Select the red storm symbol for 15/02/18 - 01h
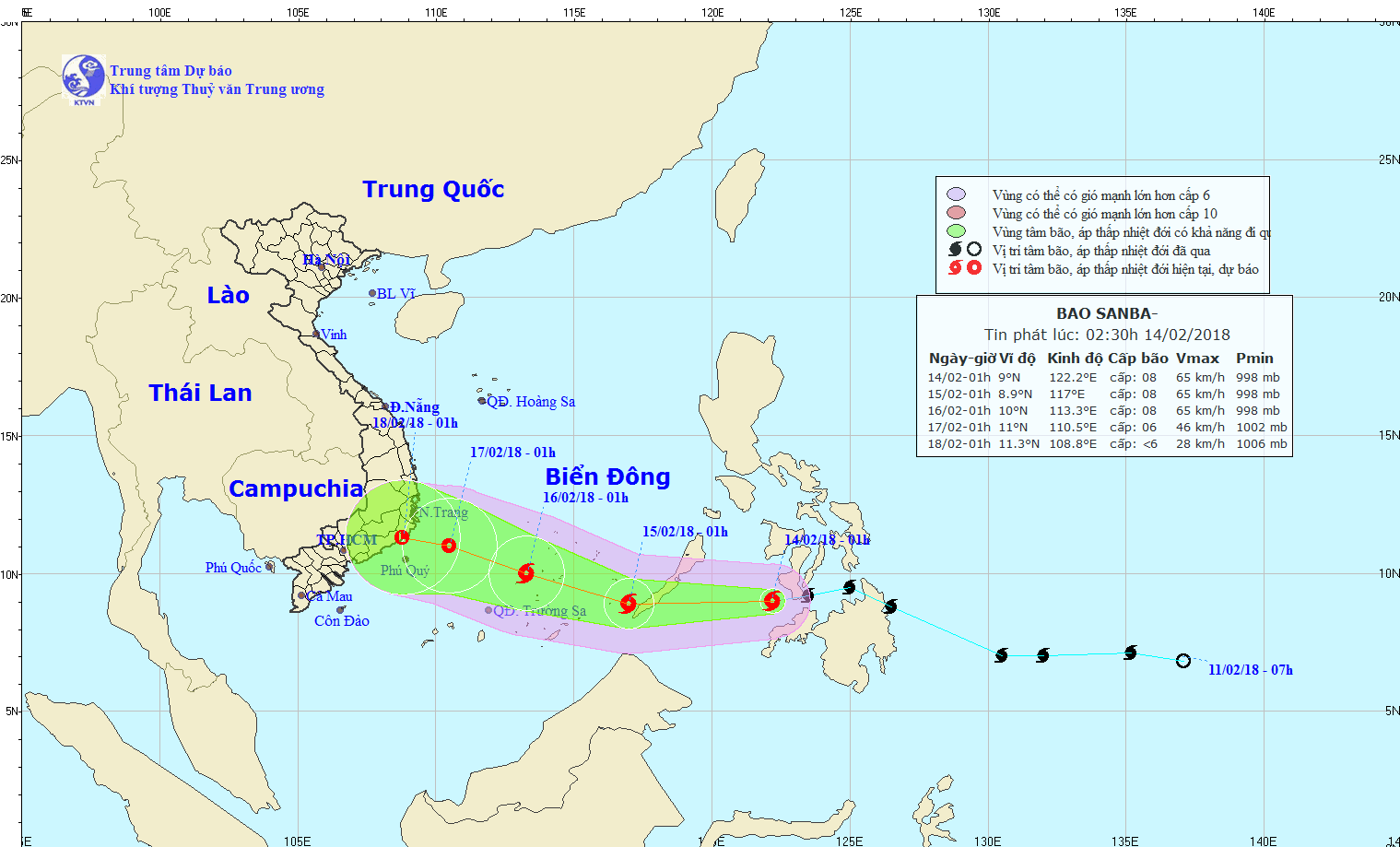 coord(629,604)
